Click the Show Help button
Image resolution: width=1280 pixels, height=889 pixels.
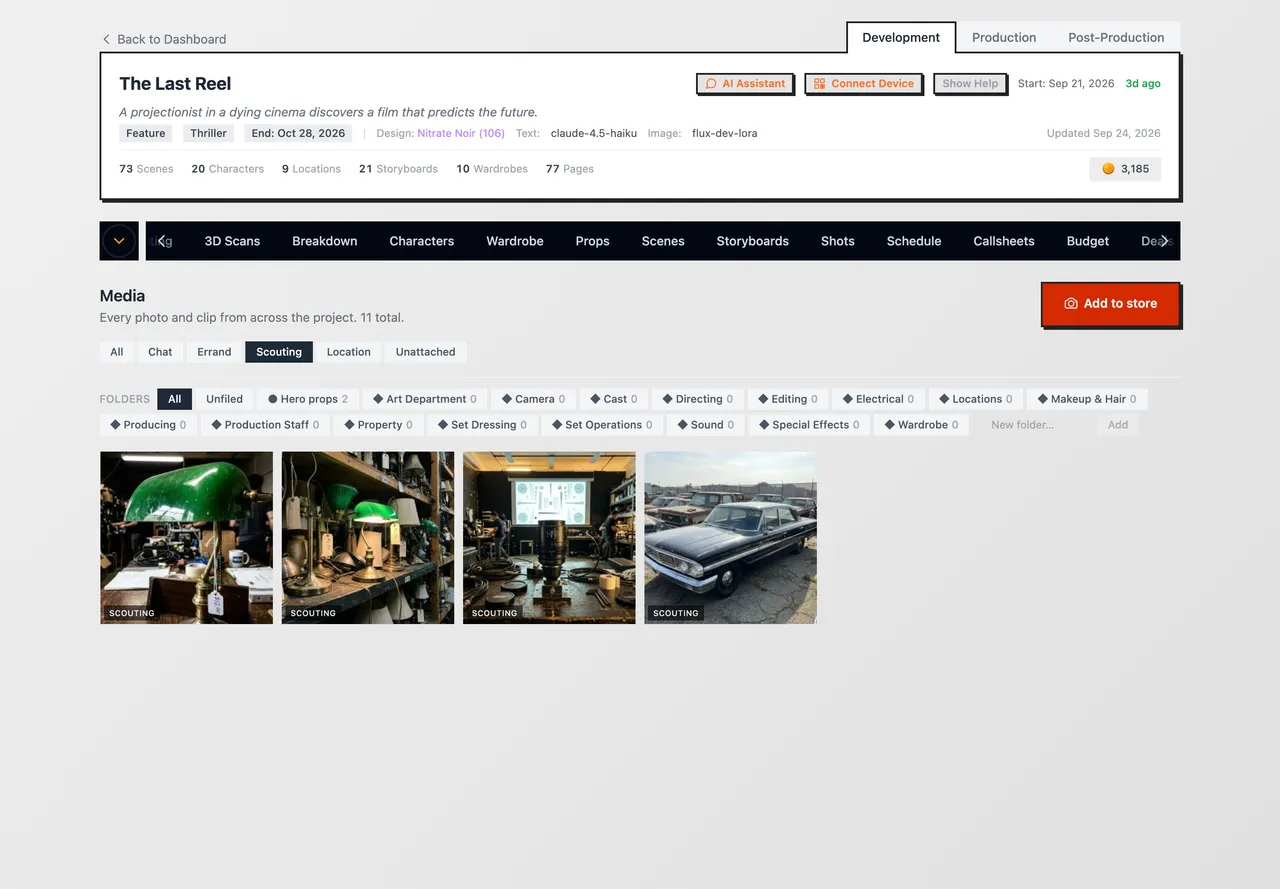coord(970,84)
